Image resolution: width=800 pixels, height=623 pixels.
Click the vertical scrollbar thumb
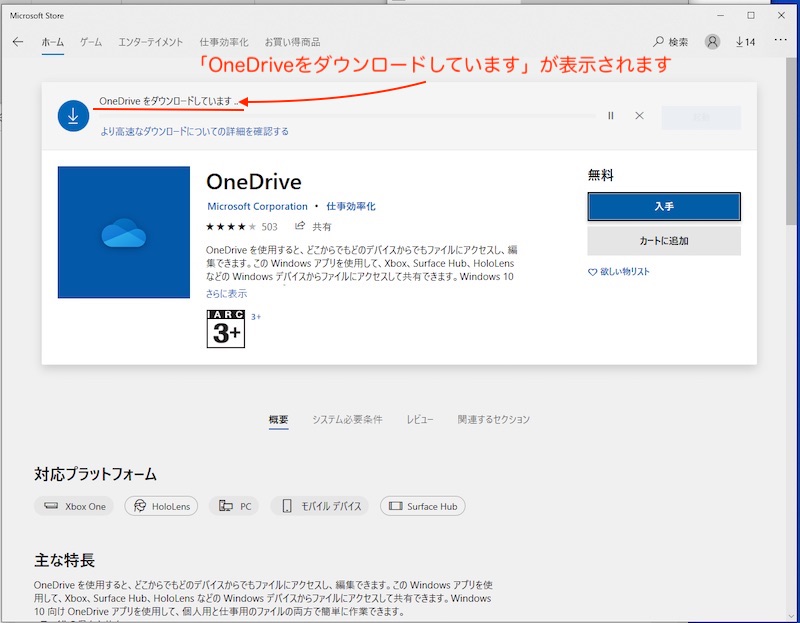click(791, 141)
